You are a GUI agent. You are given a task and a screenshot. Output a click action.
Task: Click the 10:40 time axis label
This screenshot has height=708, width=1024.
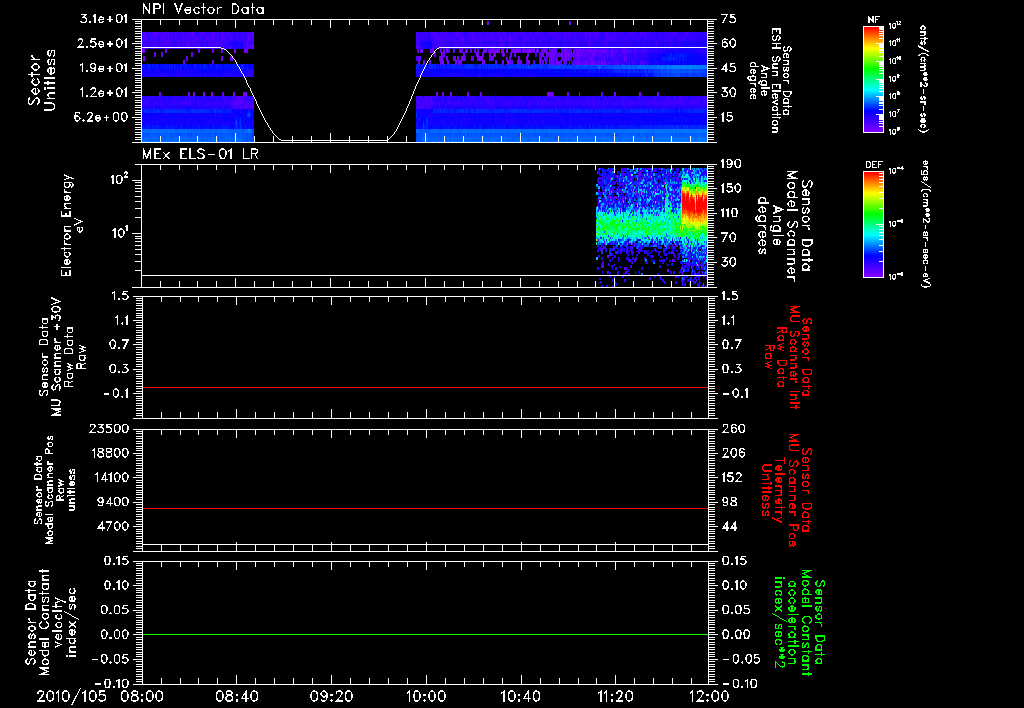[520, 696]
